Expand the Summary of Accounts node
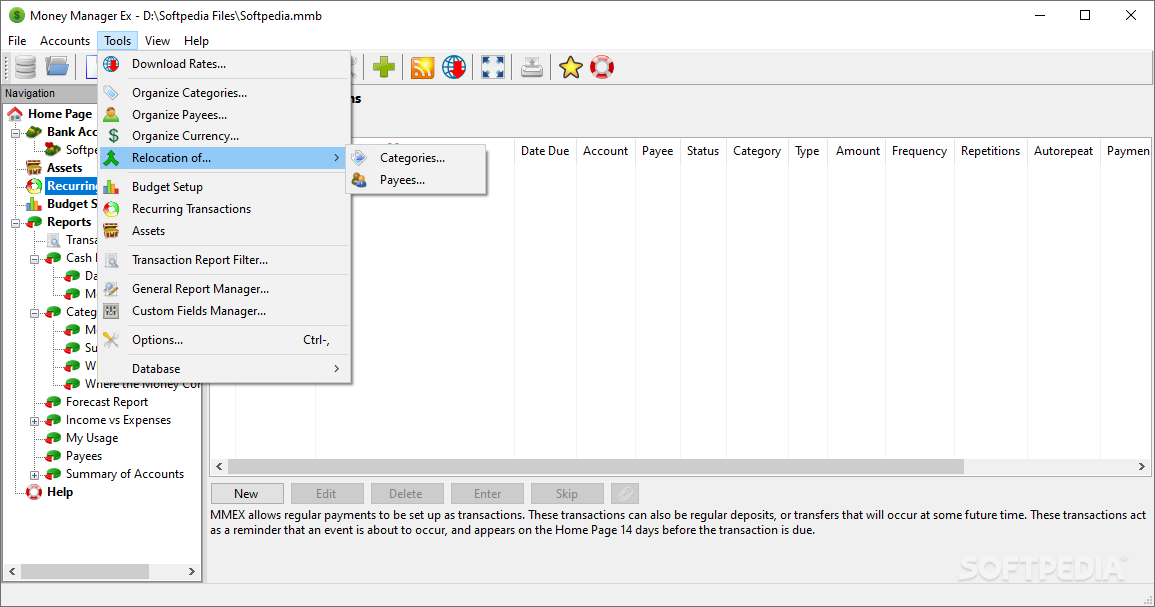Image resolution: width=1155 pixels, height=607 pixels. point(34,475)
